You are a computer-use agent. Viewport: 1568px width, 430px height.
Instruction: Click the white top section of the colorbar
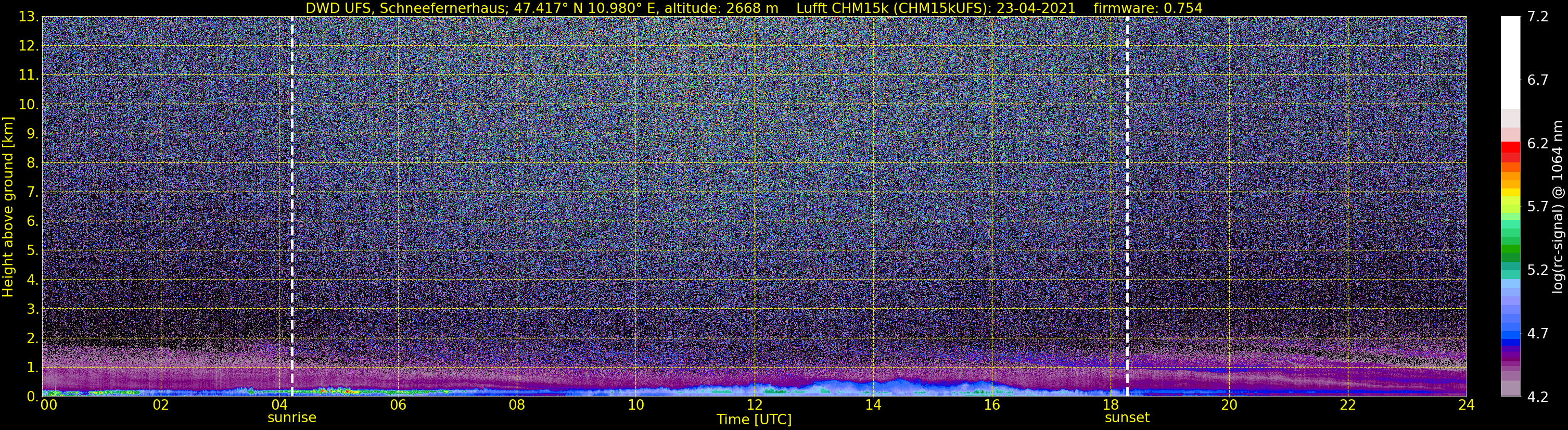[x=1510, y=62]
